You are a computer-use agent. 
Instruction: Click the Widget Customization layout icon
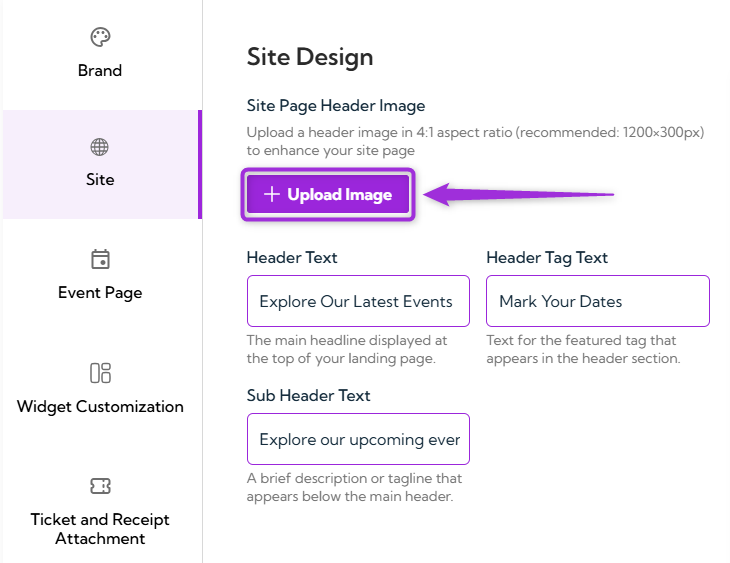pyautogui.click(x=100, y=373)
